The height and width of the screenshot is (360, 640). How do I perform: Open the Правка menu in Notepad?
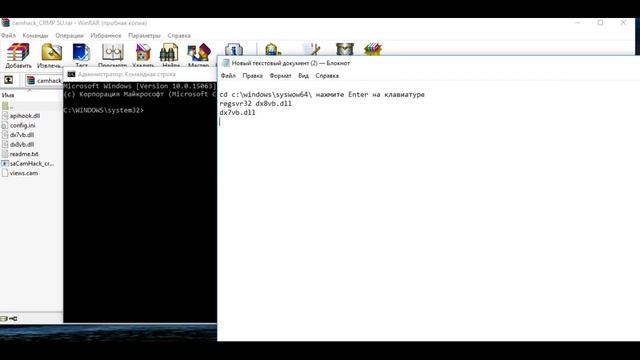(x=252, y=76)
